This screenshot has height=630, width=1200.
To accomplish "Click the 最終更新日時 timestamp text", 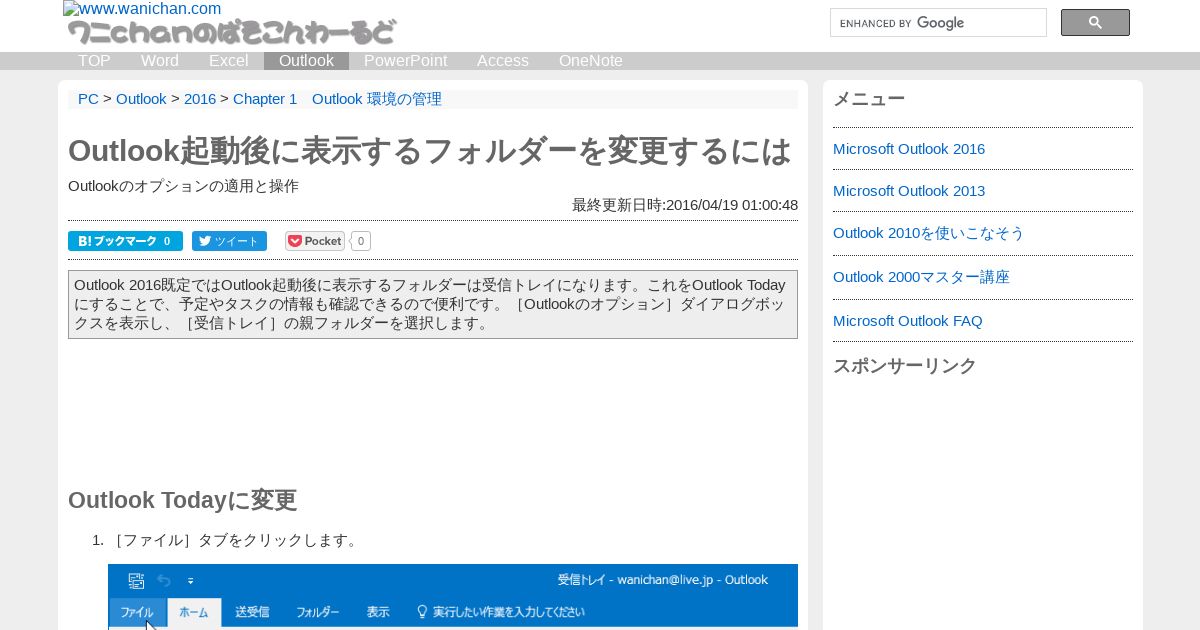I will 685,205.
